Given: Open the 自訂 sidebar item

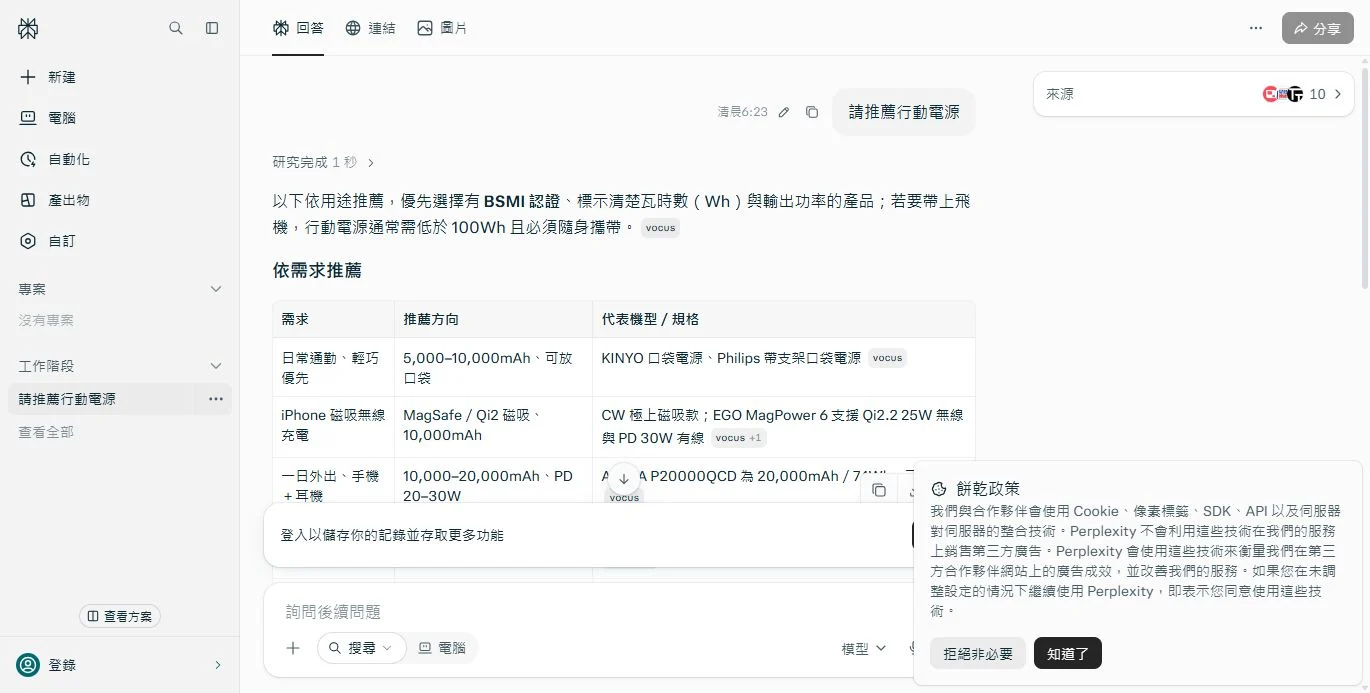Looking at the screenshot, I should [x=120, y=241].
